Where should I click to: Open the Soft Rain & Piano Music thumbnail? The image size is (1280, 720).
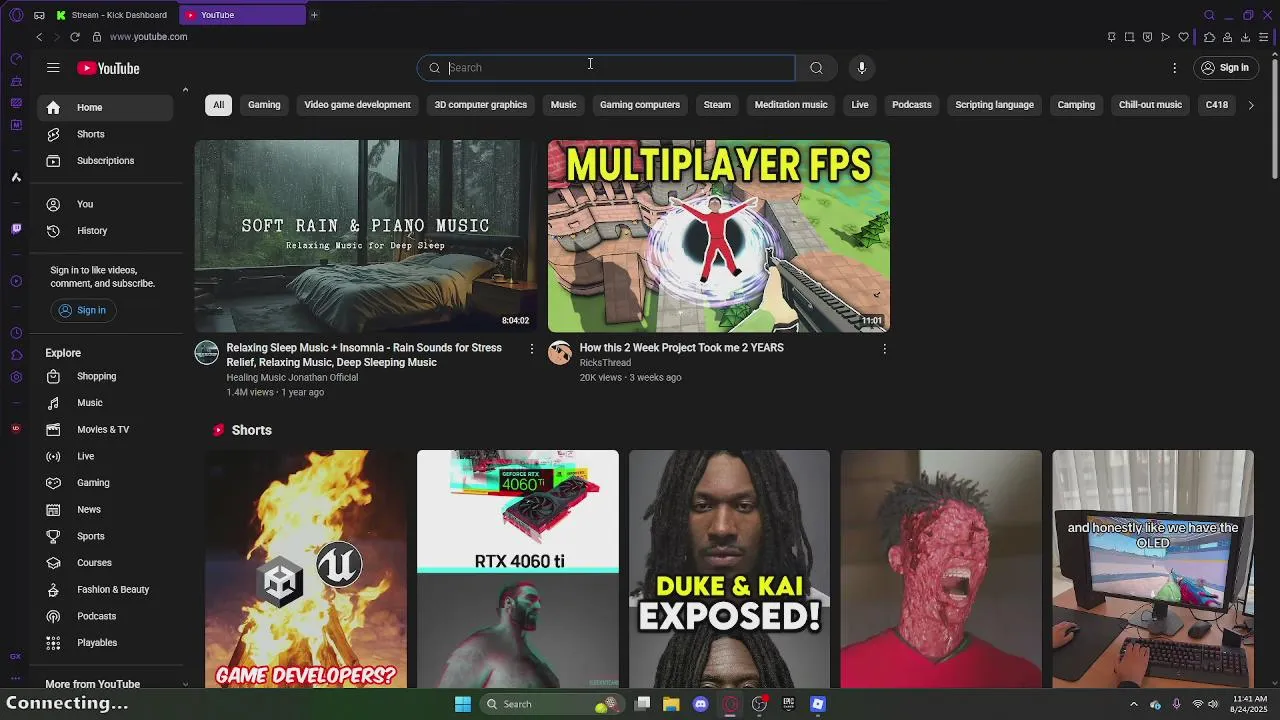tap(366, 236)
